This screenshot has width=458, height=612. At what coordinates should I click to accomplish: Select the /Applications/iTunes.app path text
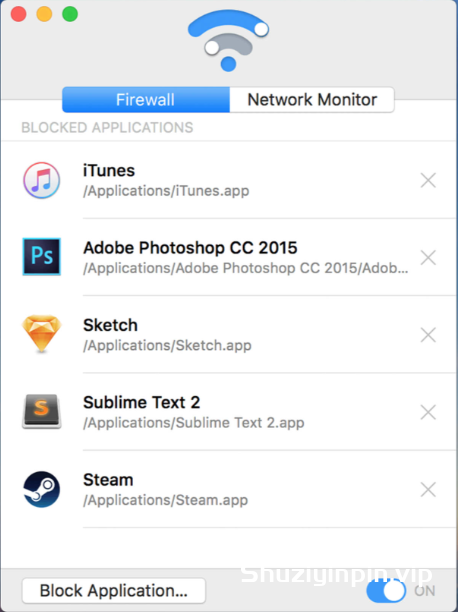[166, 191]
